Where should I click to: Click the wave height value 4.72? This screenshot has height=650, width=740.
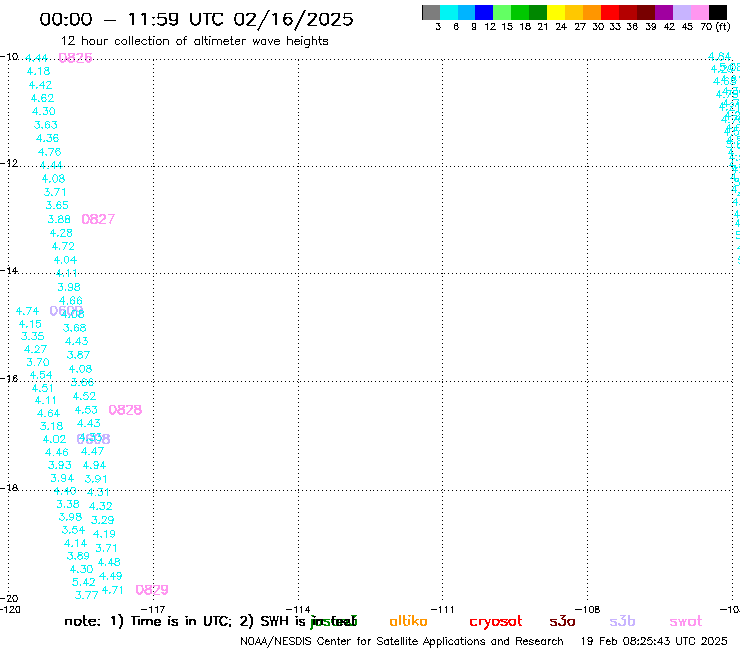(63, 246)
